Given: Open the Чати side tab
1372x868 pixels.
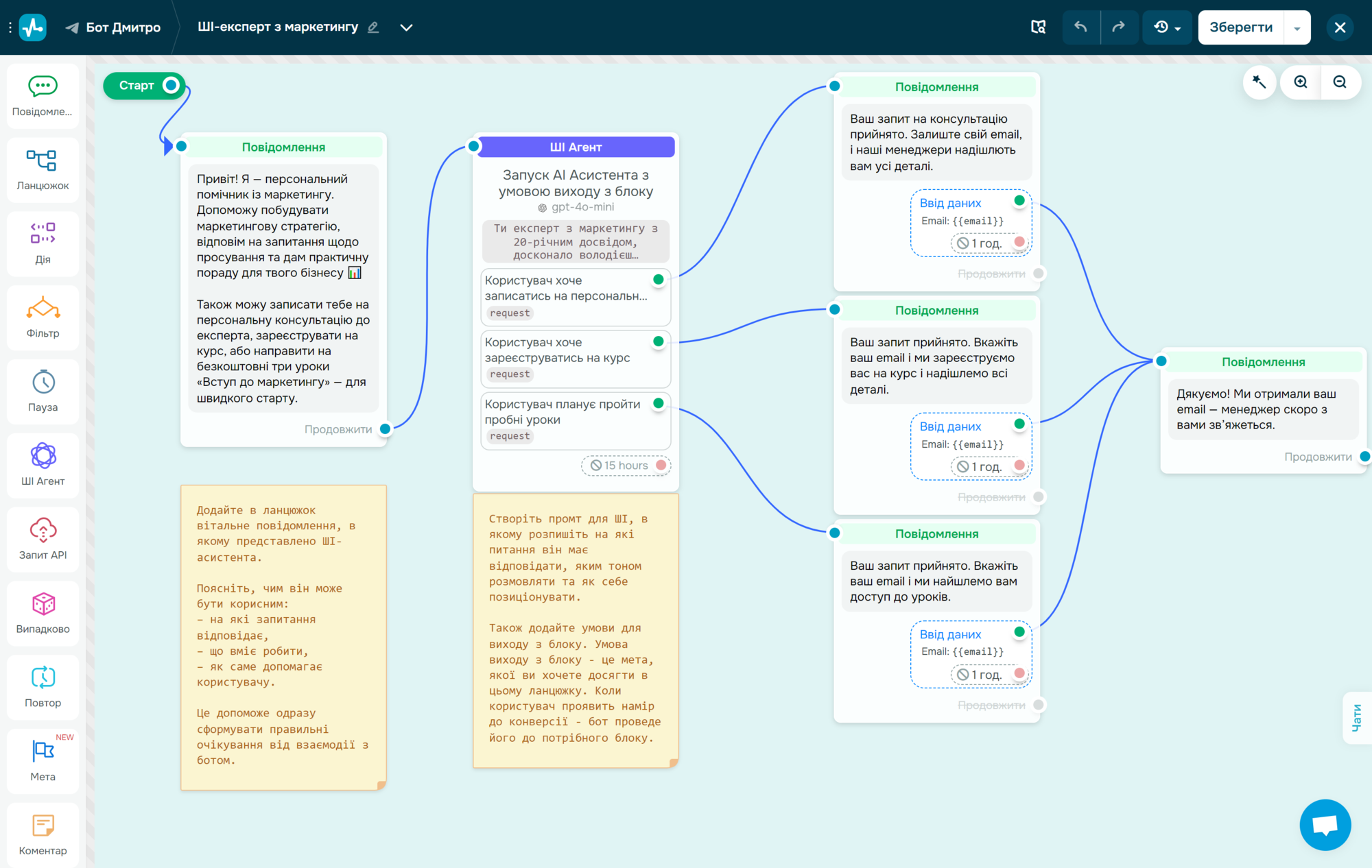Looking at the screenshot, I should pyautogui.click(x=1357, y=718).
